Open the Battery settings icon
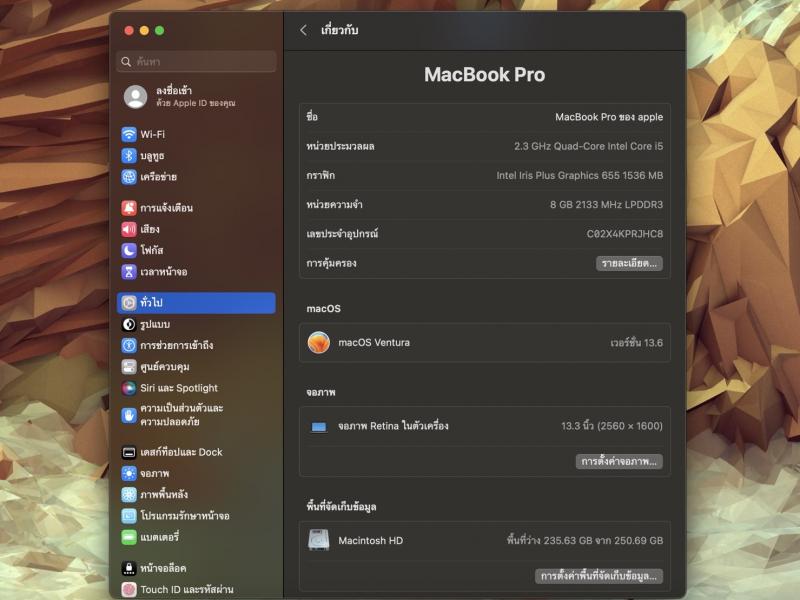 129,537
